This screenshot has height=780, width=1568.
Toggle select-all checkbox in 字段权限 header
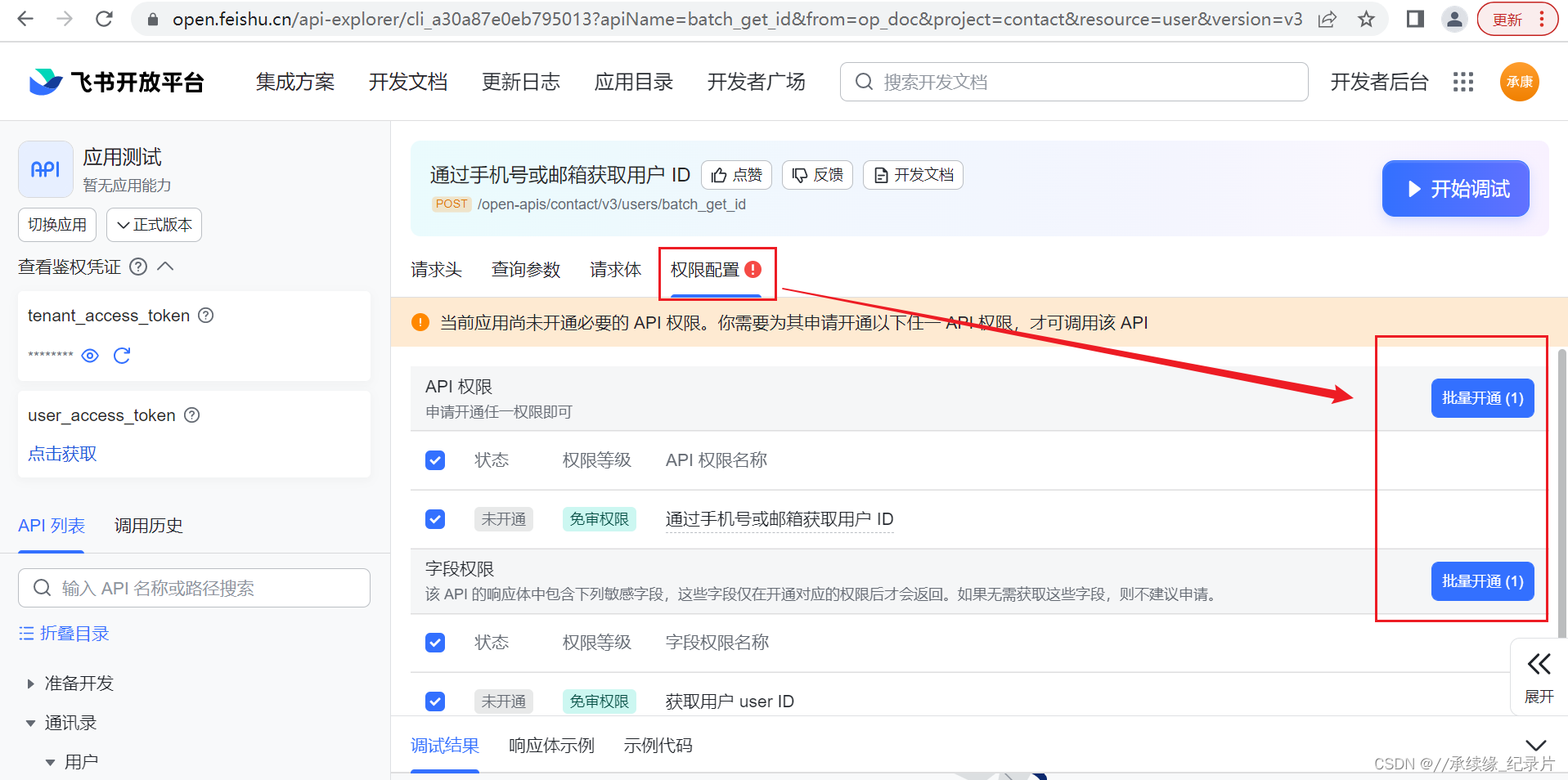point(435,643)
